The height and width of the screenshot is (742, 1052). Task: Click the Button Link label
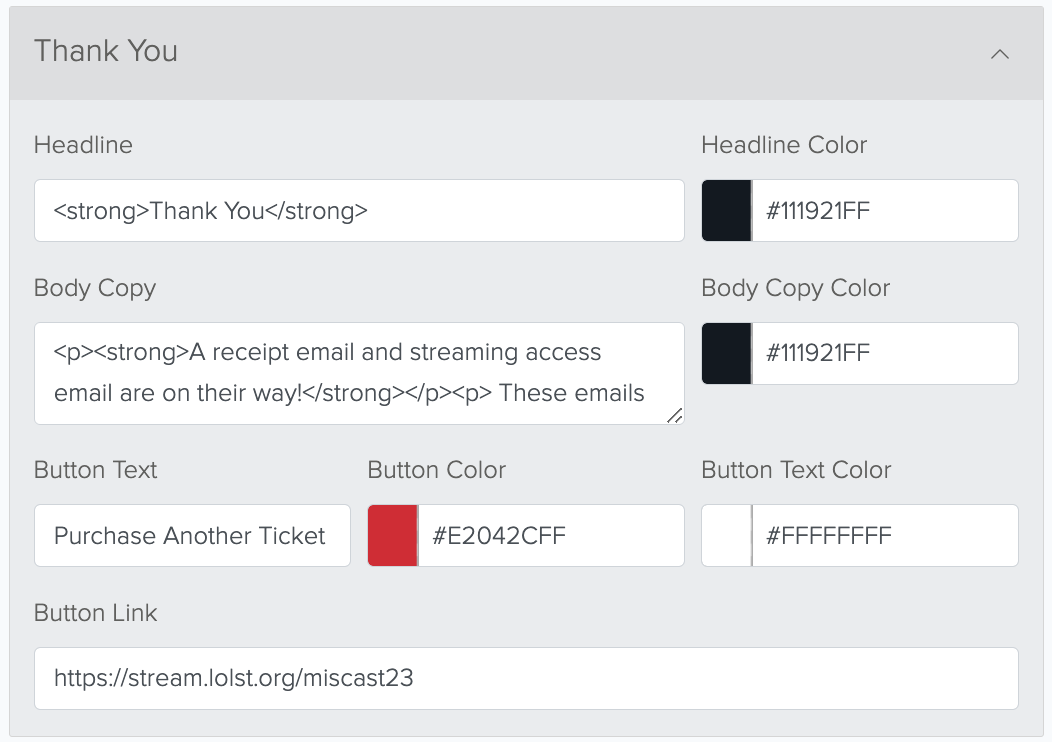pyautogui.click(x=95, y=613)
